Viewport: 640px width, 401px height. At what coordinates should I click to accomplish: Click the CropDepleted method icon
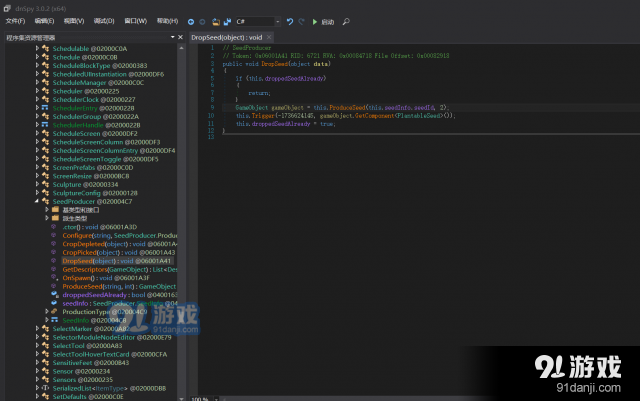point(54,244)
